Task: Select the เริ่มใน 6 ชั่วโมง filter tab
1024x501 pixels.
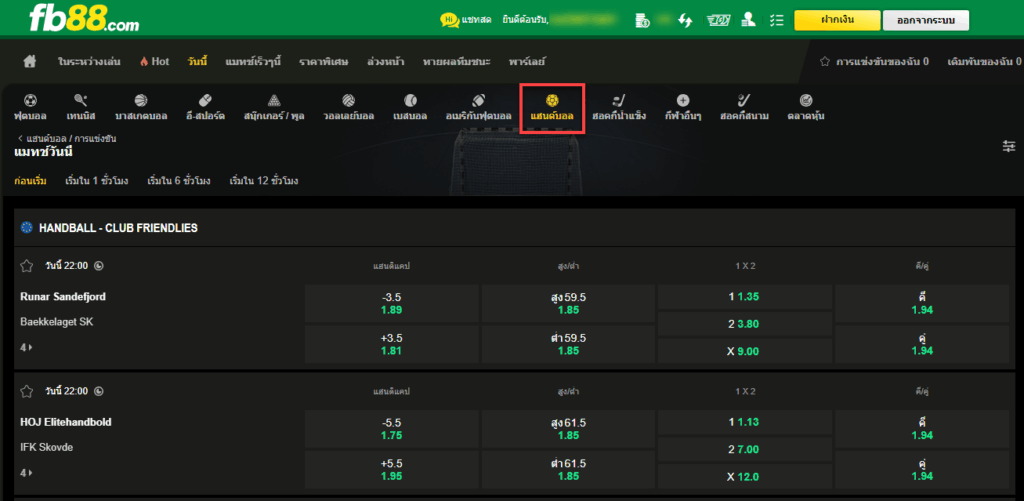Action: click(x=179, y=180)
